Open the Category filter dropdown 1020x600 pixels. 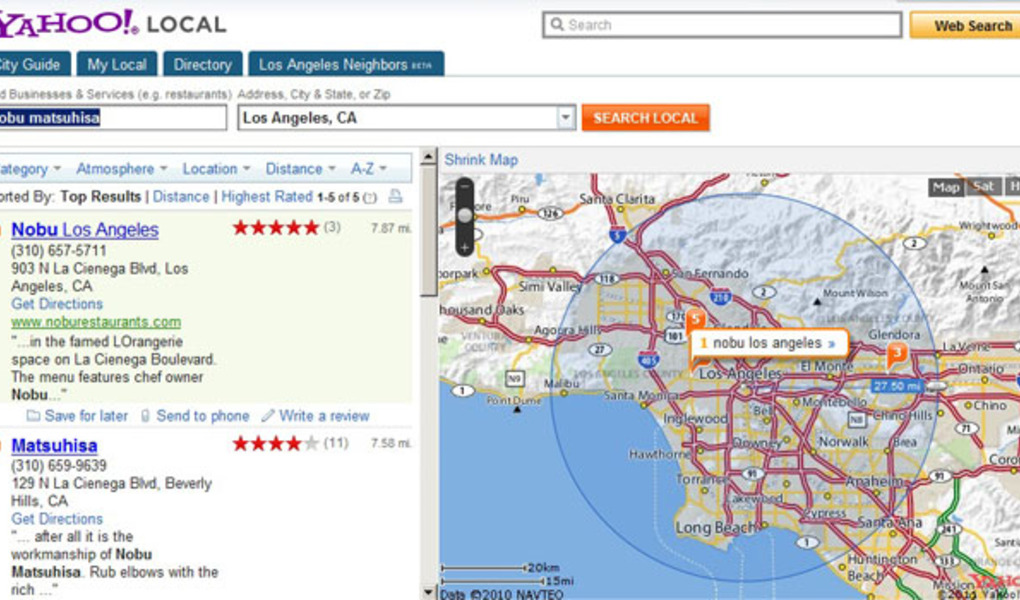point(31,169)
